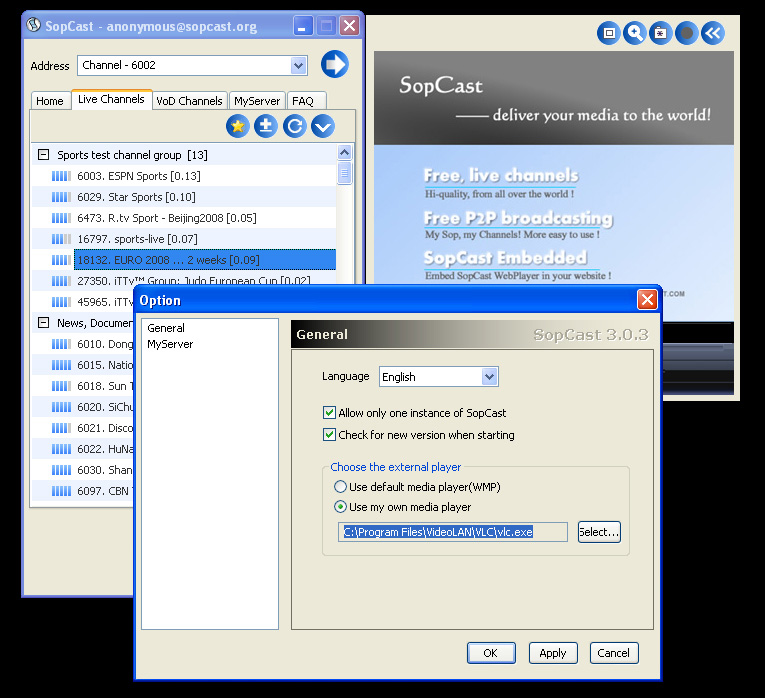This screenshot has width=765, height=698.
Task: Minimize the SopCast main window
Action: click(302, 25)
